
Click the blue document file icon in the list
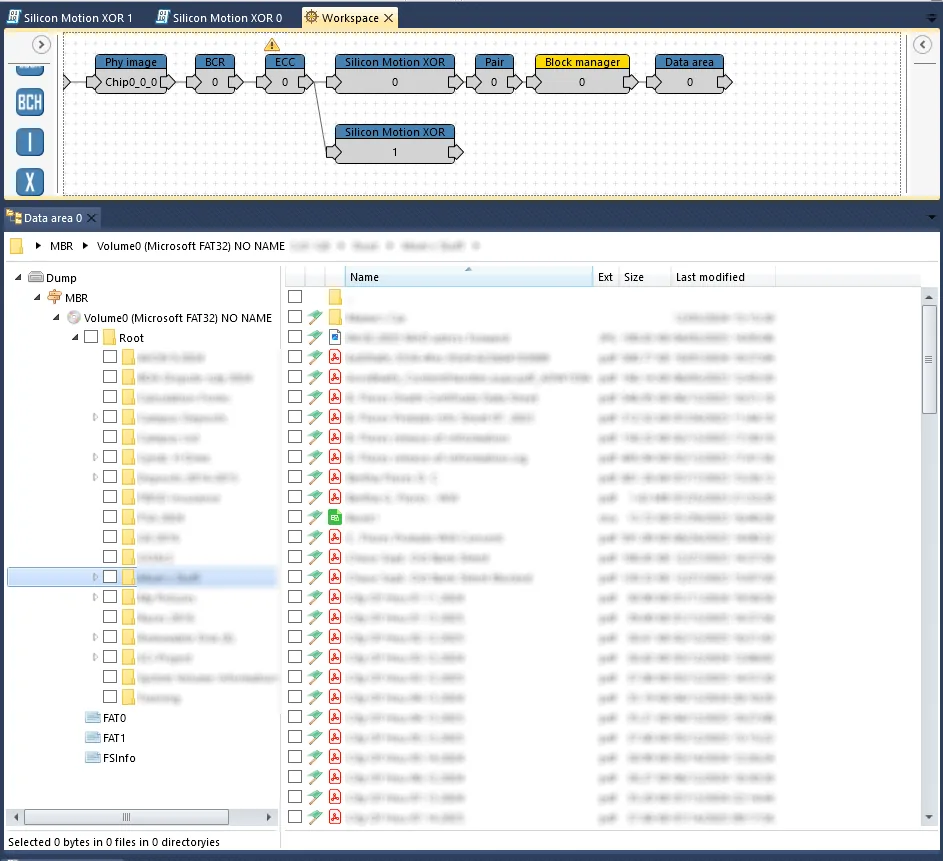tap(335, 337)
